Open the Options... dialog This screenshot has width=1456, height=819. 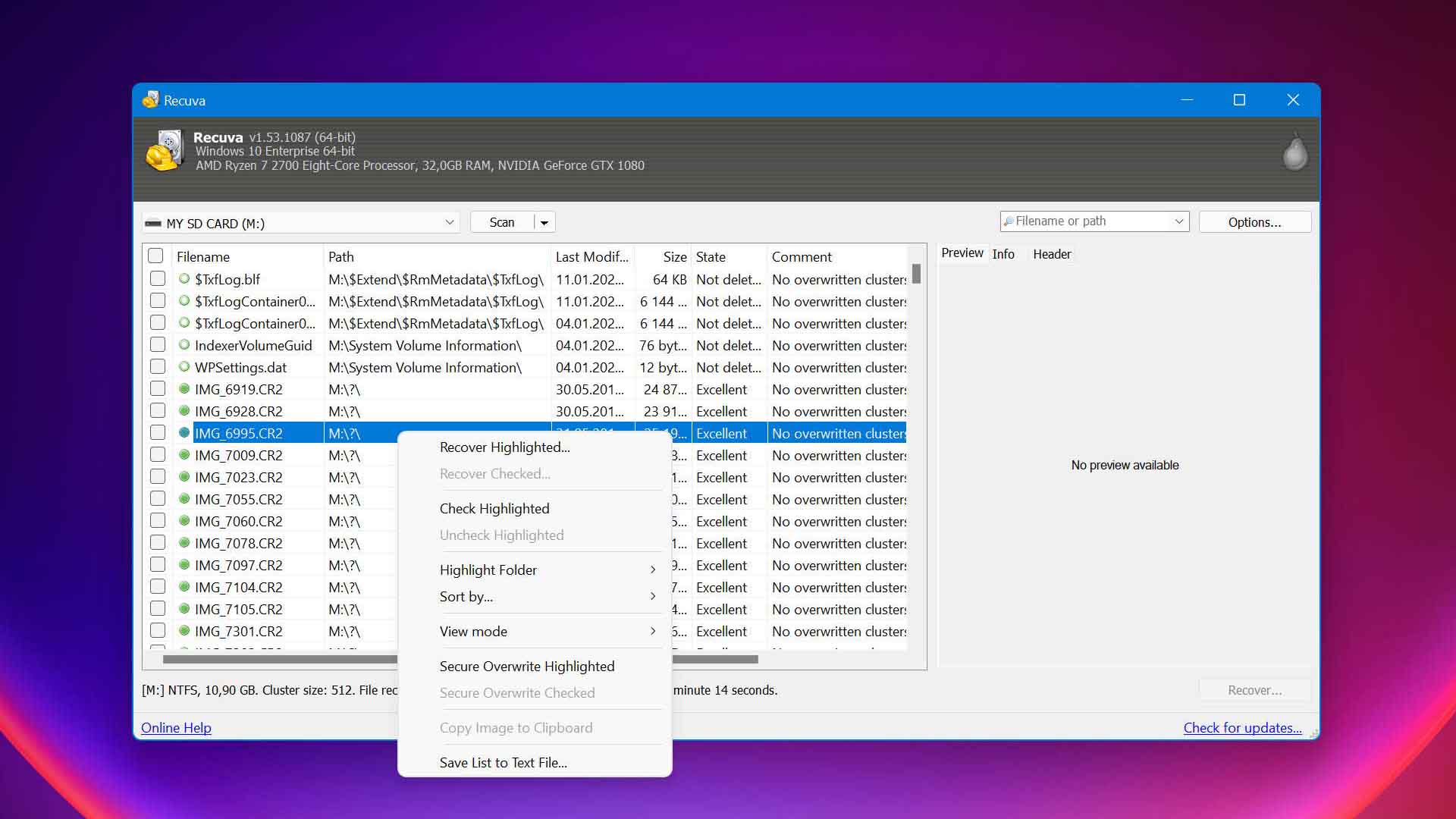click(1254, 222)
